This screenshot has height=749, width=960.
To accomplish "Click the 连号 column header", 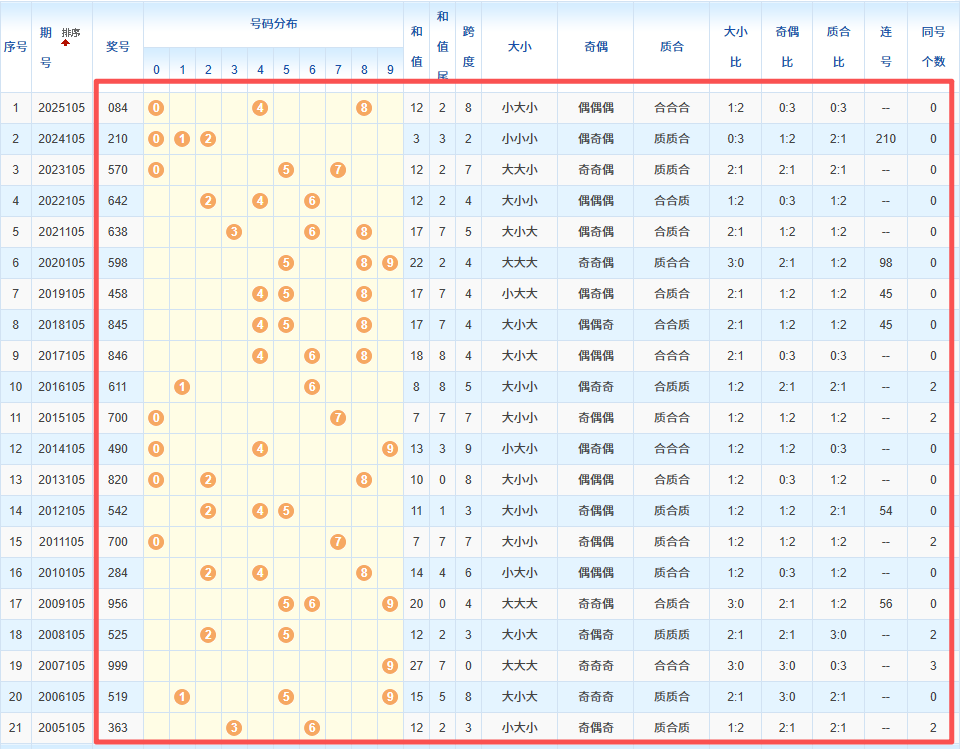I will (885, 46).
